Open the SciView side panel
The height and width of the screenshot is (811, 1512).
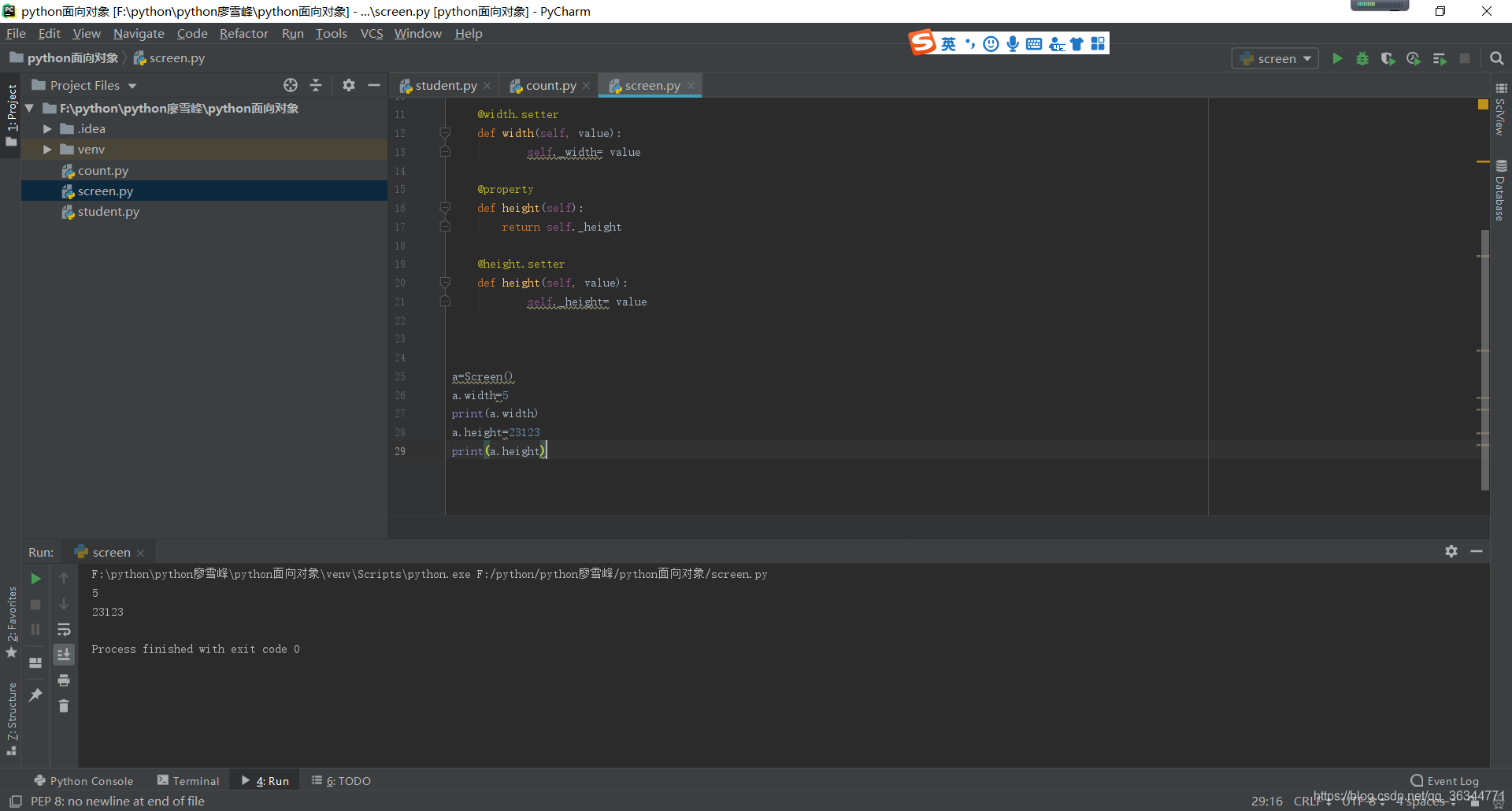point(1501,109)
